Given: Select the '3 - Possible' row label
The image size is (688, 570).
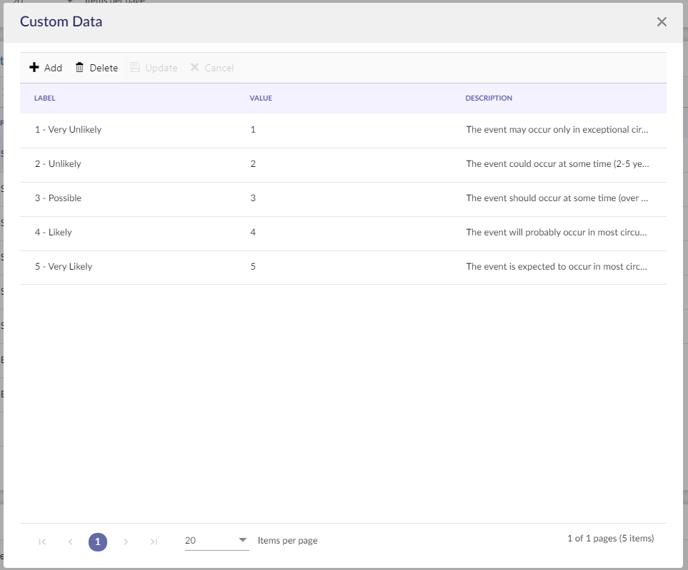Looking at the screenshot, I should 58,198.
